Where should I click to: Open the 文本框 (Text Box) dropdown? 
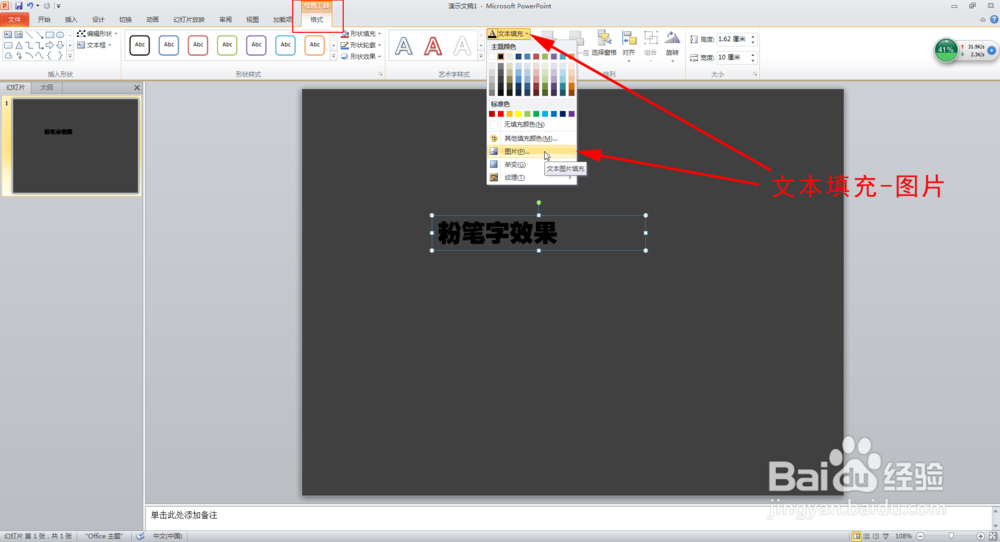(x=94, y=45)
